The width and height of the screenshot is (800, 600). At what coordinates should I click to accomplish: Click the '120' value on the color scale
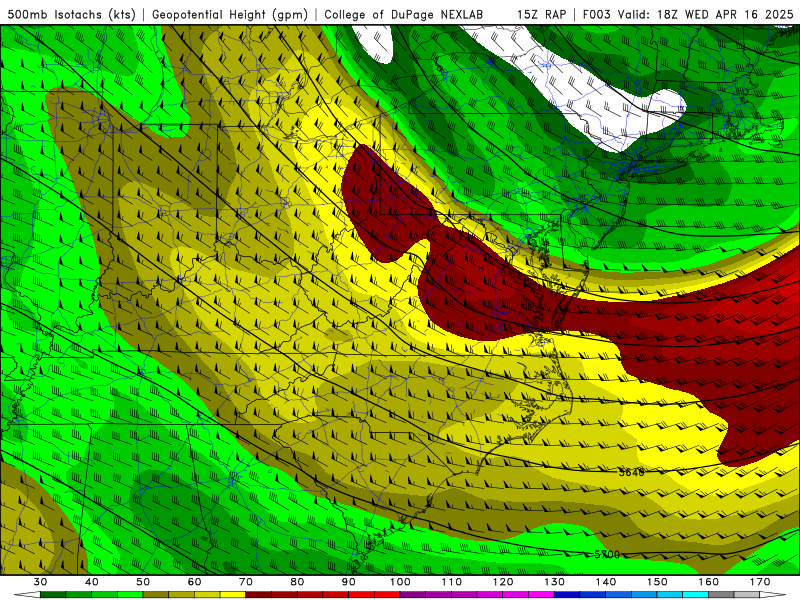503,582
